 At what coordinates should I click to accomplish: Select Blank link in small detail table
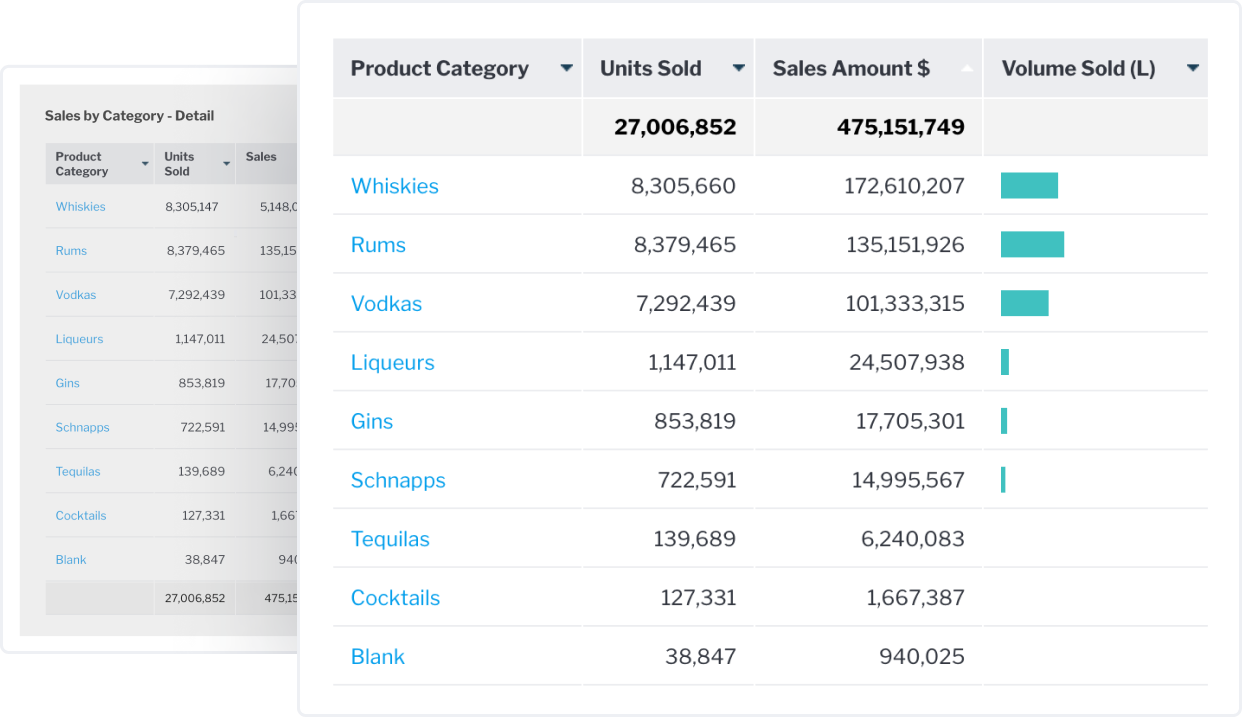[x=71, y=560]
